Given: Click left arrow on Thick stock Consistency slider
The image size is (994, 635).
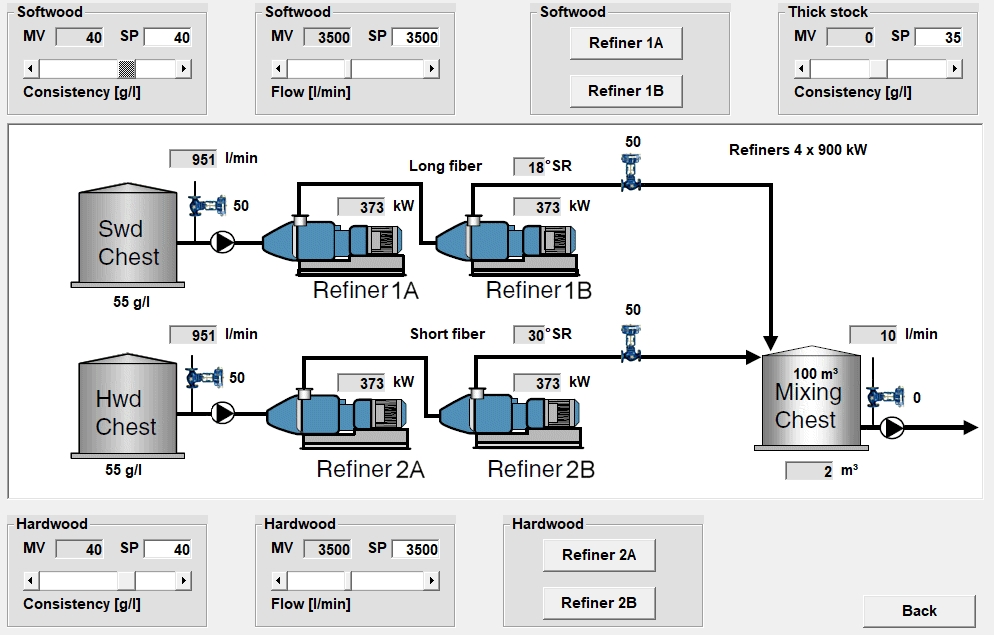Looking at the screenshot, I should [802, 70].
